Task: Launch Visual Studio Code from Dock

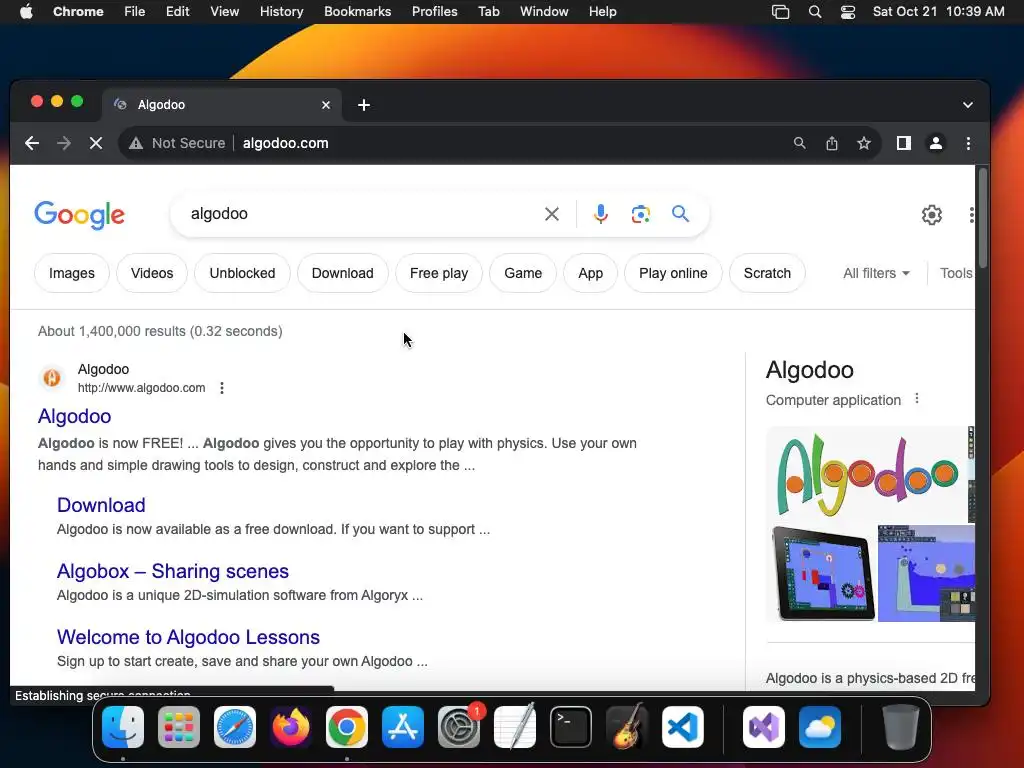Action: (x=682, y=727)
